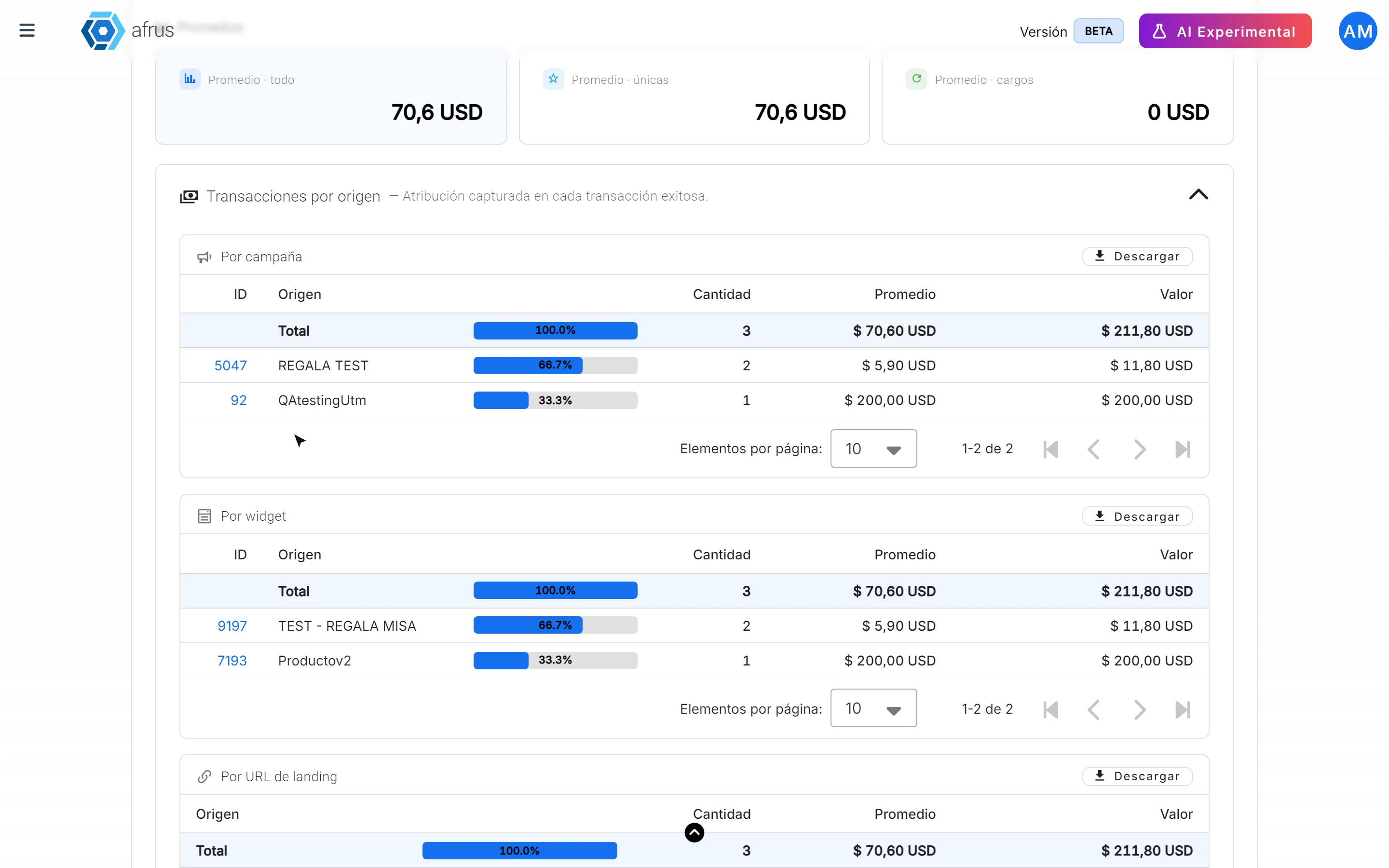The image size is (1389, 868).
Task: Go to first page in Por widget table
Action: [x=1050, y=709]
